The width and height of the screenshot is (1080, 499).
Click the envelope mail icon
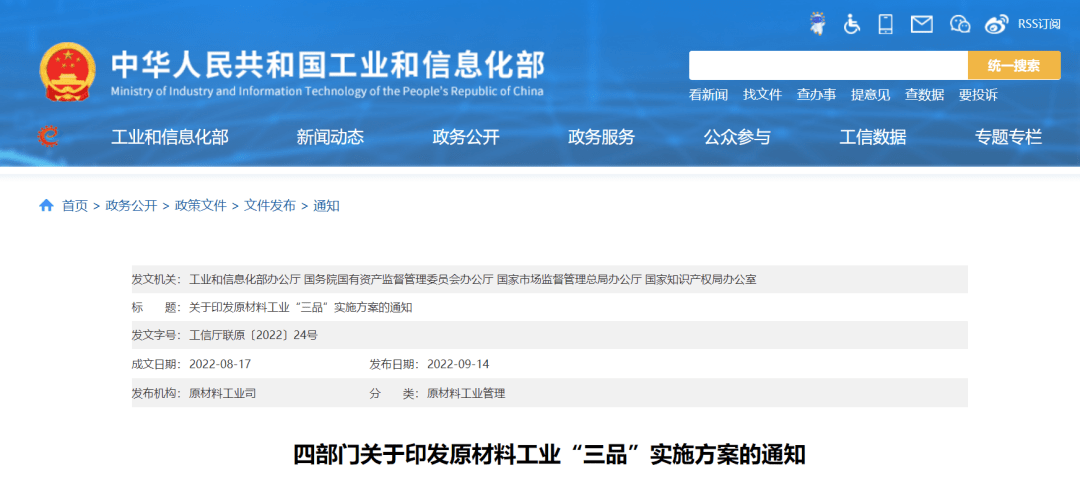[922, 24]
